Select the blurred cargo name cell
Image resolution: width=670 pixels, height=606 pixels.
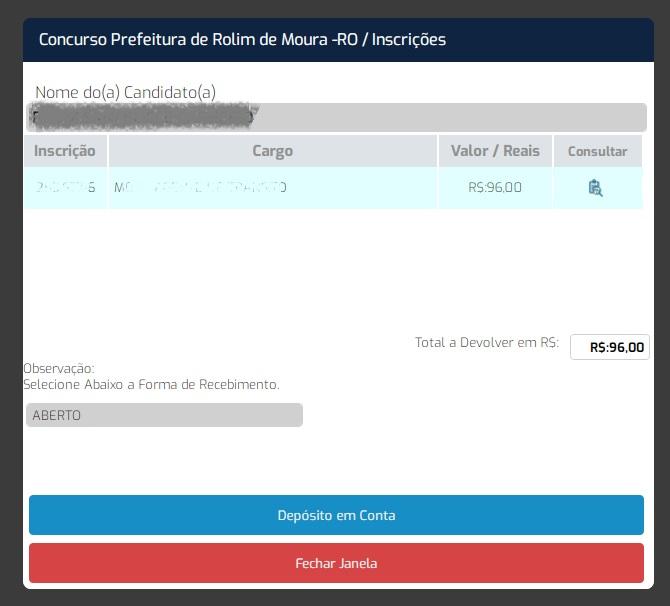[x=273, y=188]
